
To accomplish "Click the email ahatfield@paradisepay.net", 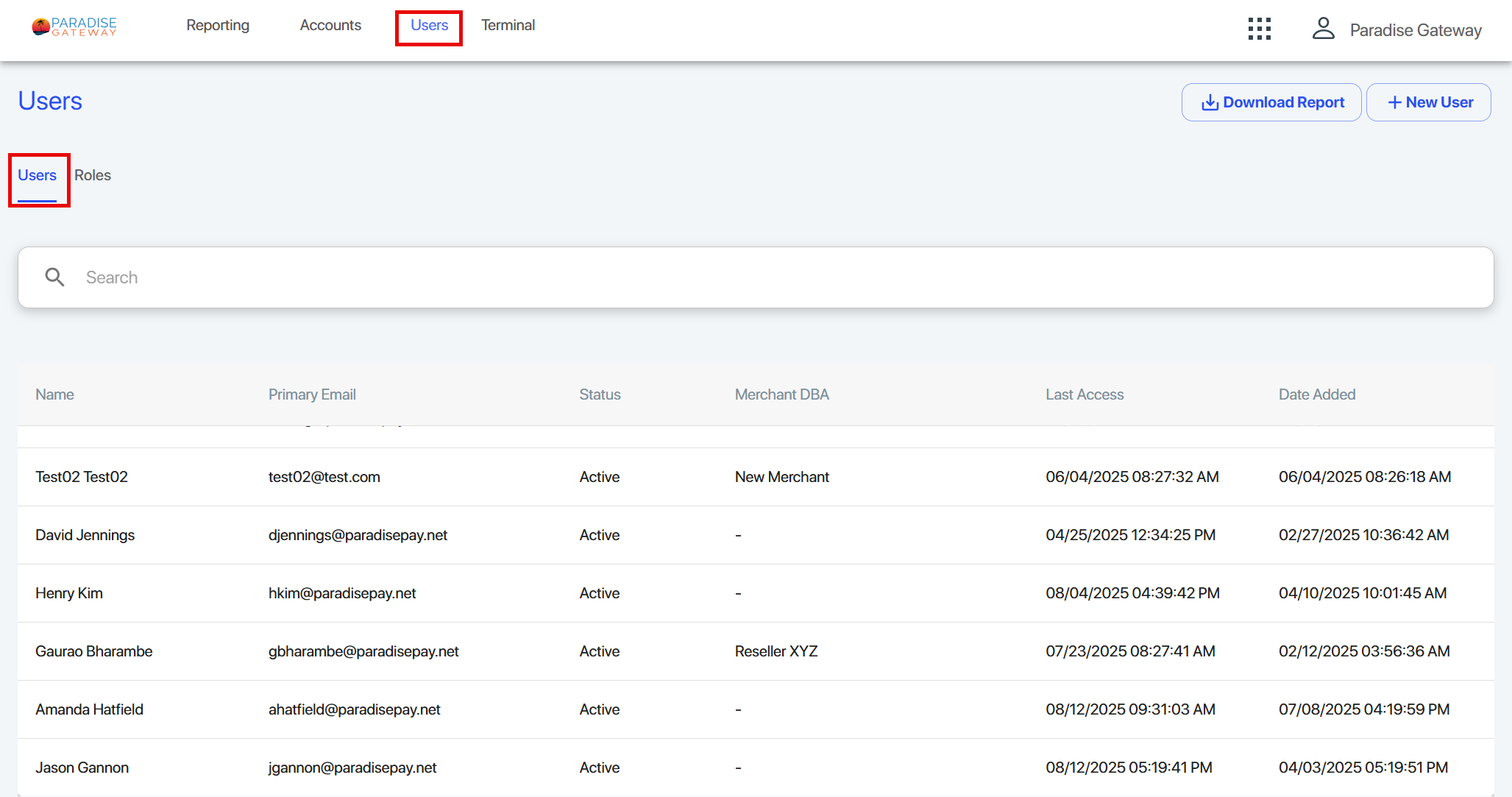I will (x=355, y=709).
